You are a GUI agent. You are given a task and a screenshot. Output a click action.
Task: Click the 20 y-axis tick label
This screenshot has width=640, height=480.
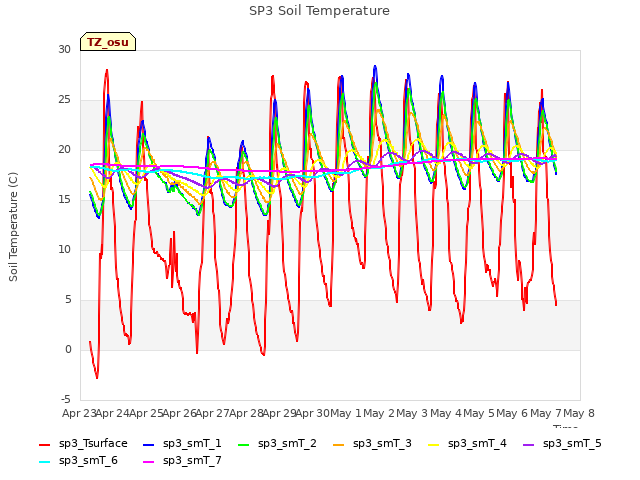(64, 150)
